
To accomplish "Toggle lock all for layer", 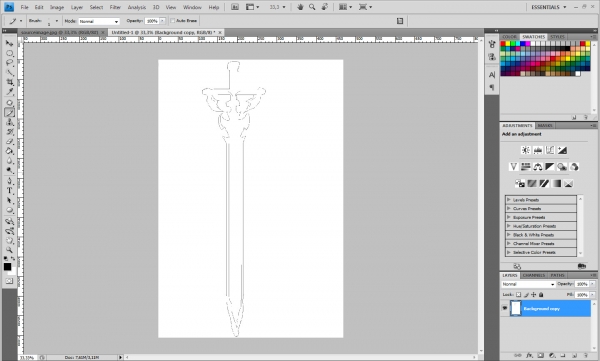I will point(541,295).
